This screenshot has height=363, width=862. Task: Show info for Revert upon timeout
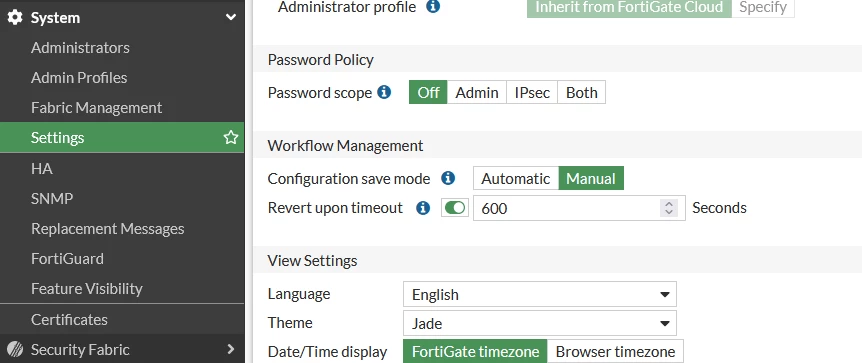pos(423,208)
